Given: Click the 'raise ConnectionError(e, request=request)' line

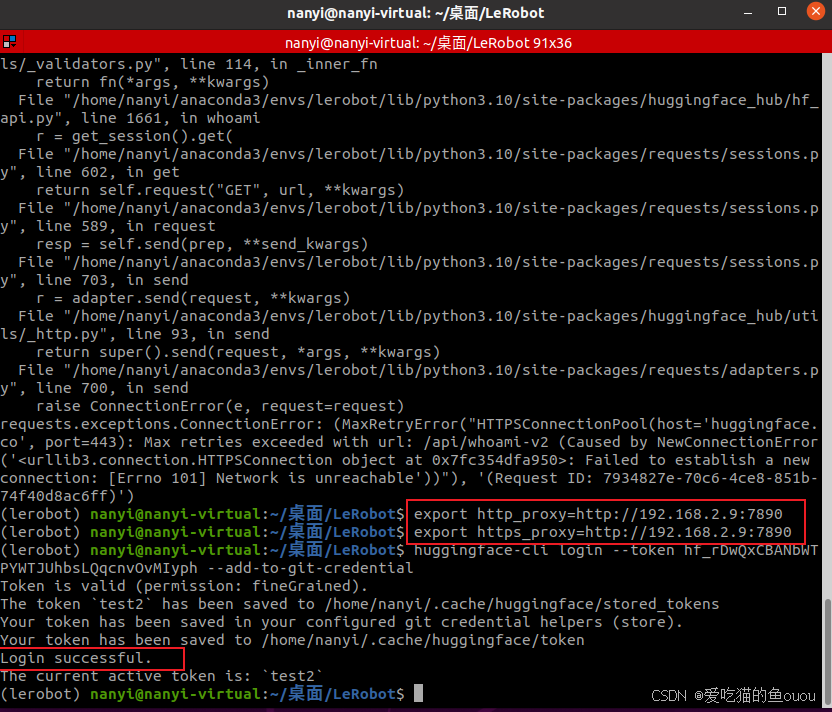Looking at the screenshot, I should (x=220, y=406).
